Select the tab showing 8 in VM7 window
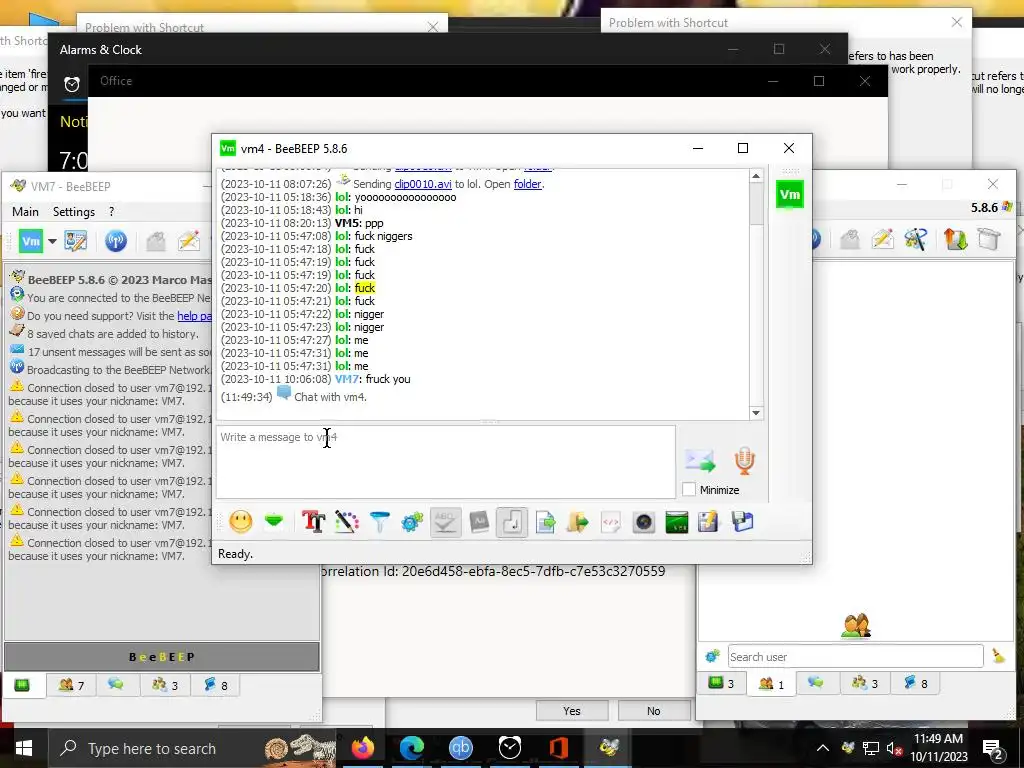 (x=216, y=685)
